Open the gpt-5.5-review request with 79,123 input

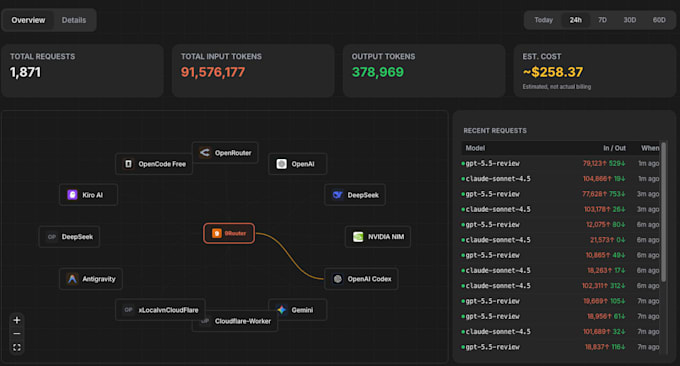tap(560, 163)
